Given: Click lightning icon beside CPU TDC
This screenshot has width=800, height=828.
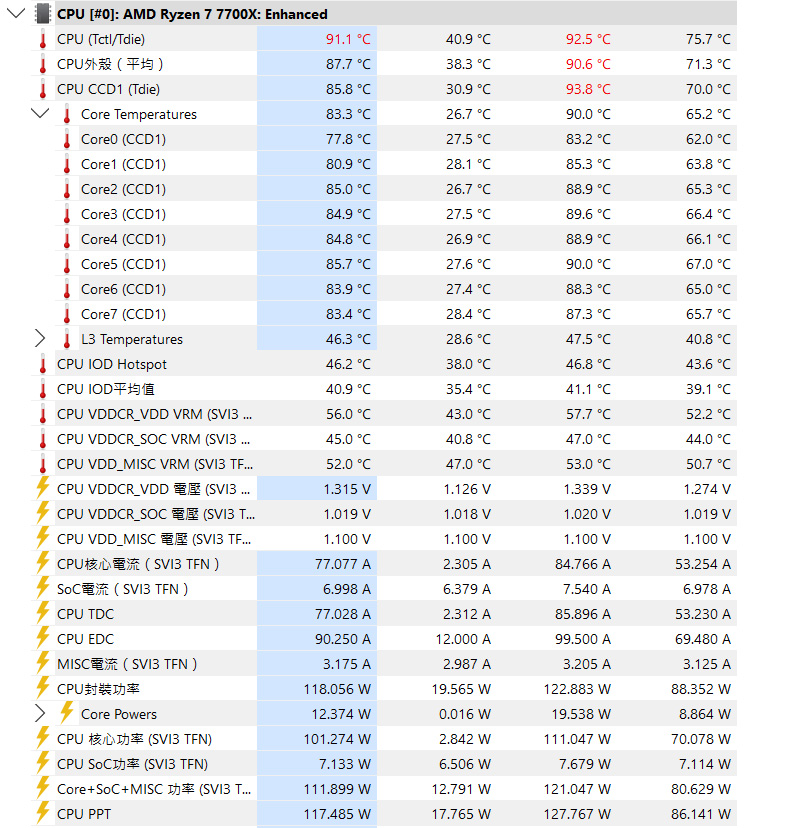Looking at the screenshot, I should [x=43, y=613].
